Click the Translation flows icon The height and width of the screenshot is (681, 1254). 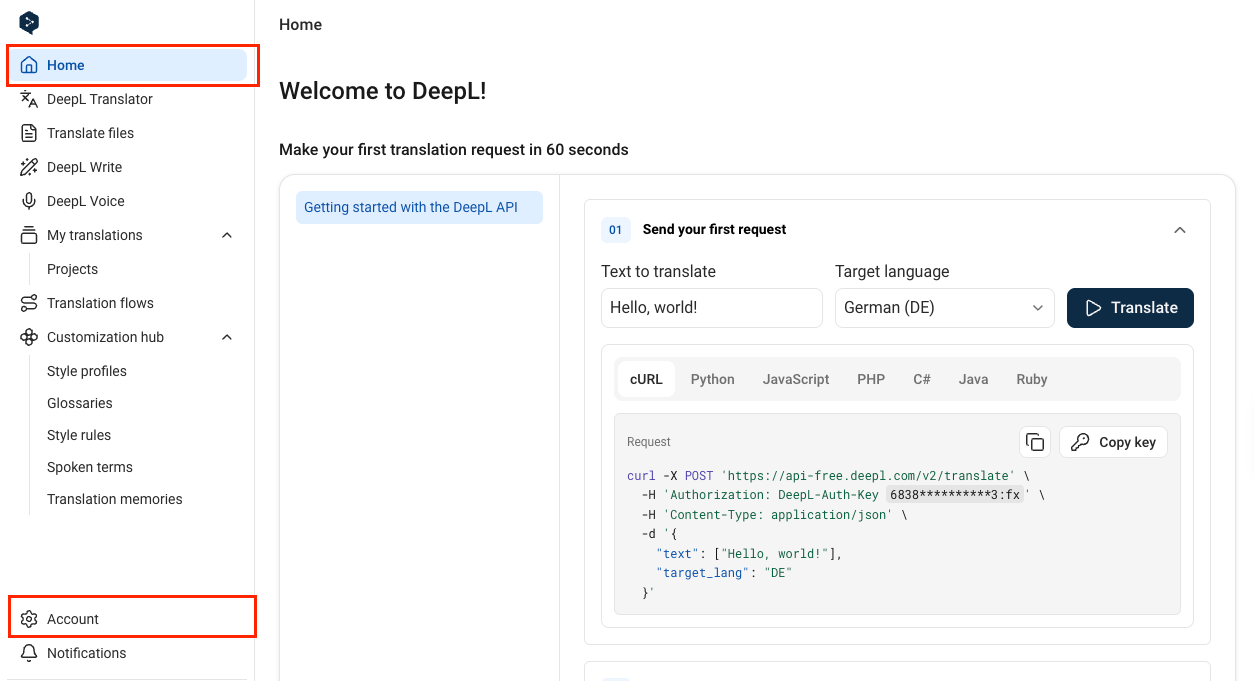29,303
